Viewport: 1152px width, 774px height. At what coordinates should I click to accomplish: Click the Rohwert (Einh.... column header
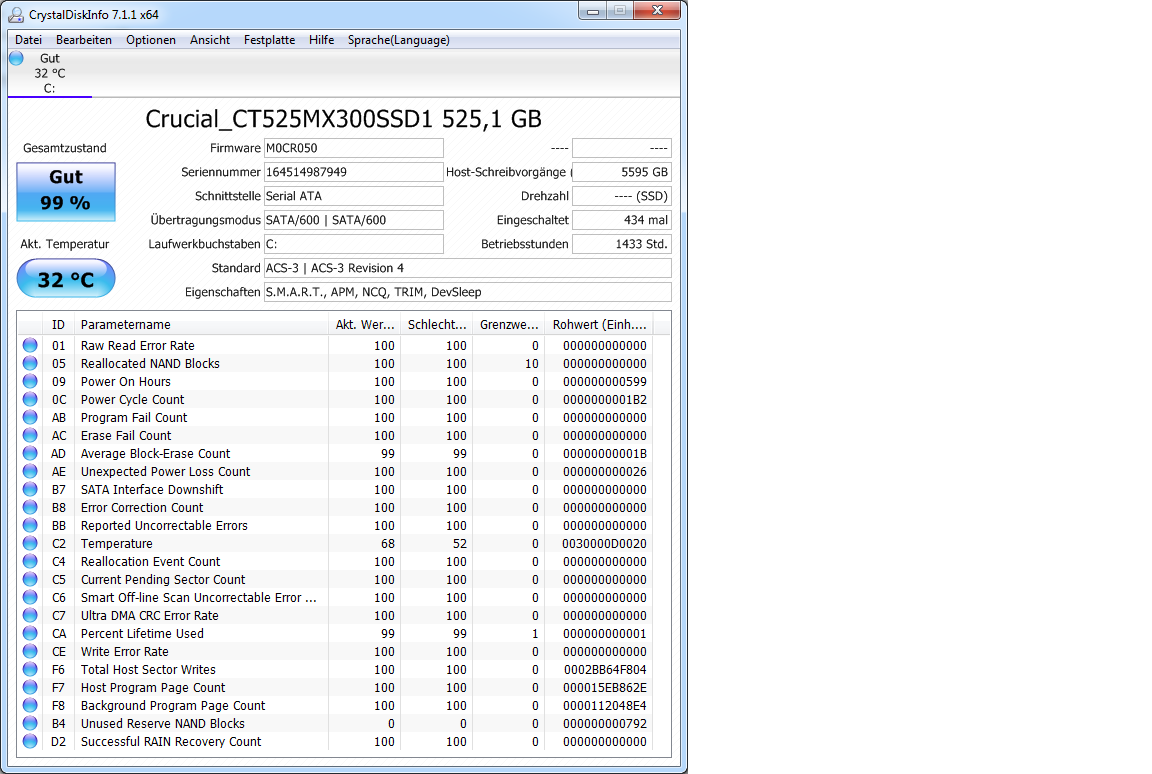tap(599, 325)
